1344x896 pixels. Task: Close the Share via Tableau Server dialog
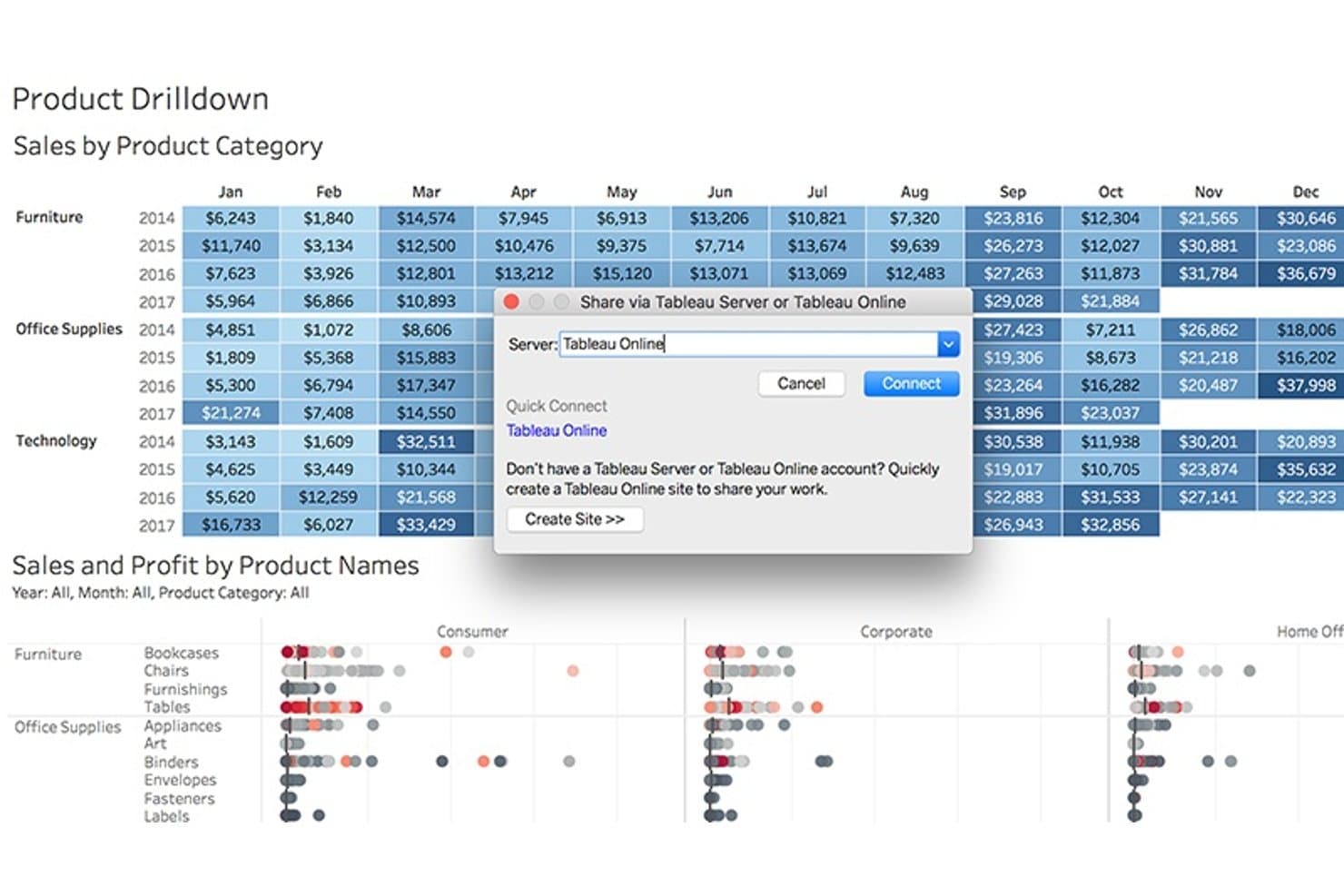coord(511,302)
